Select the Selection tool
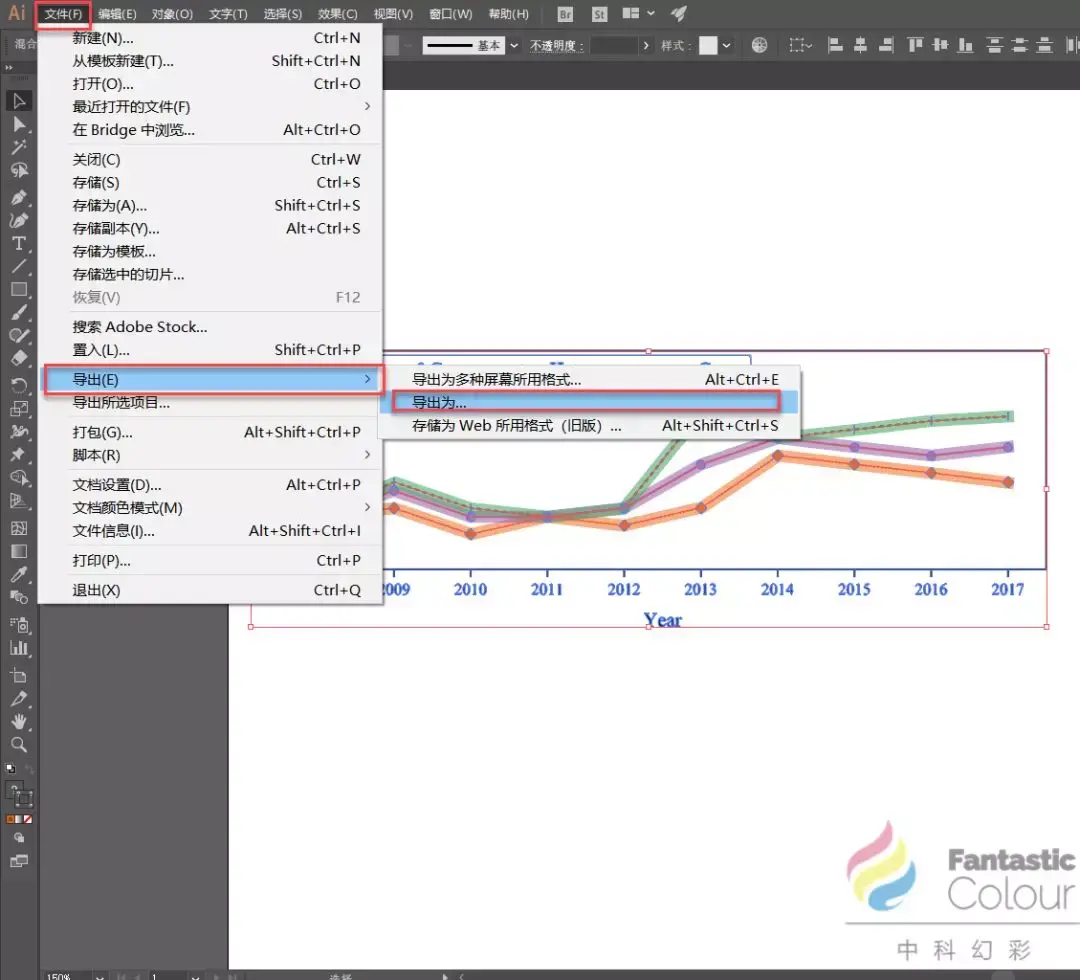This screenshot has width=1080, height=980. click(x=19, y=101)
